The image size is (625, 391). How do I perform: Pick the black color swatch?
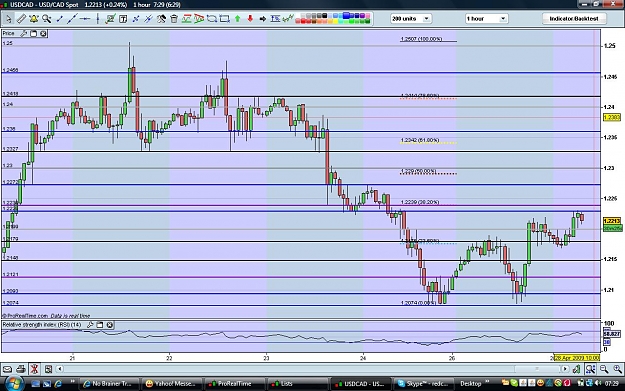click(x=324, y=16)
